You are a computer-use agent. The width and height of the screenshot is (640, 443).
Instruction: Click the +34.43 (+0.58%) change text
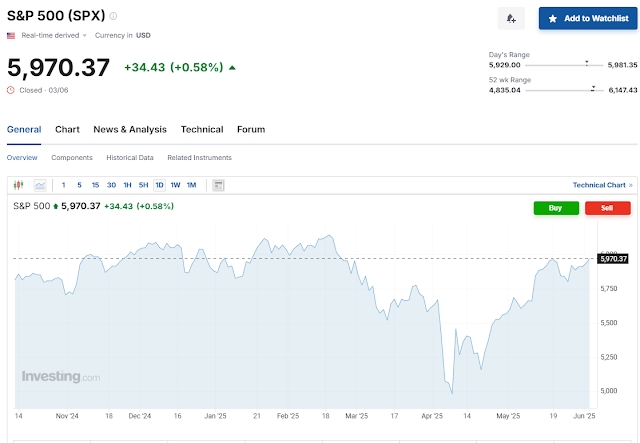pyautogui.click(x=174, y=67)
